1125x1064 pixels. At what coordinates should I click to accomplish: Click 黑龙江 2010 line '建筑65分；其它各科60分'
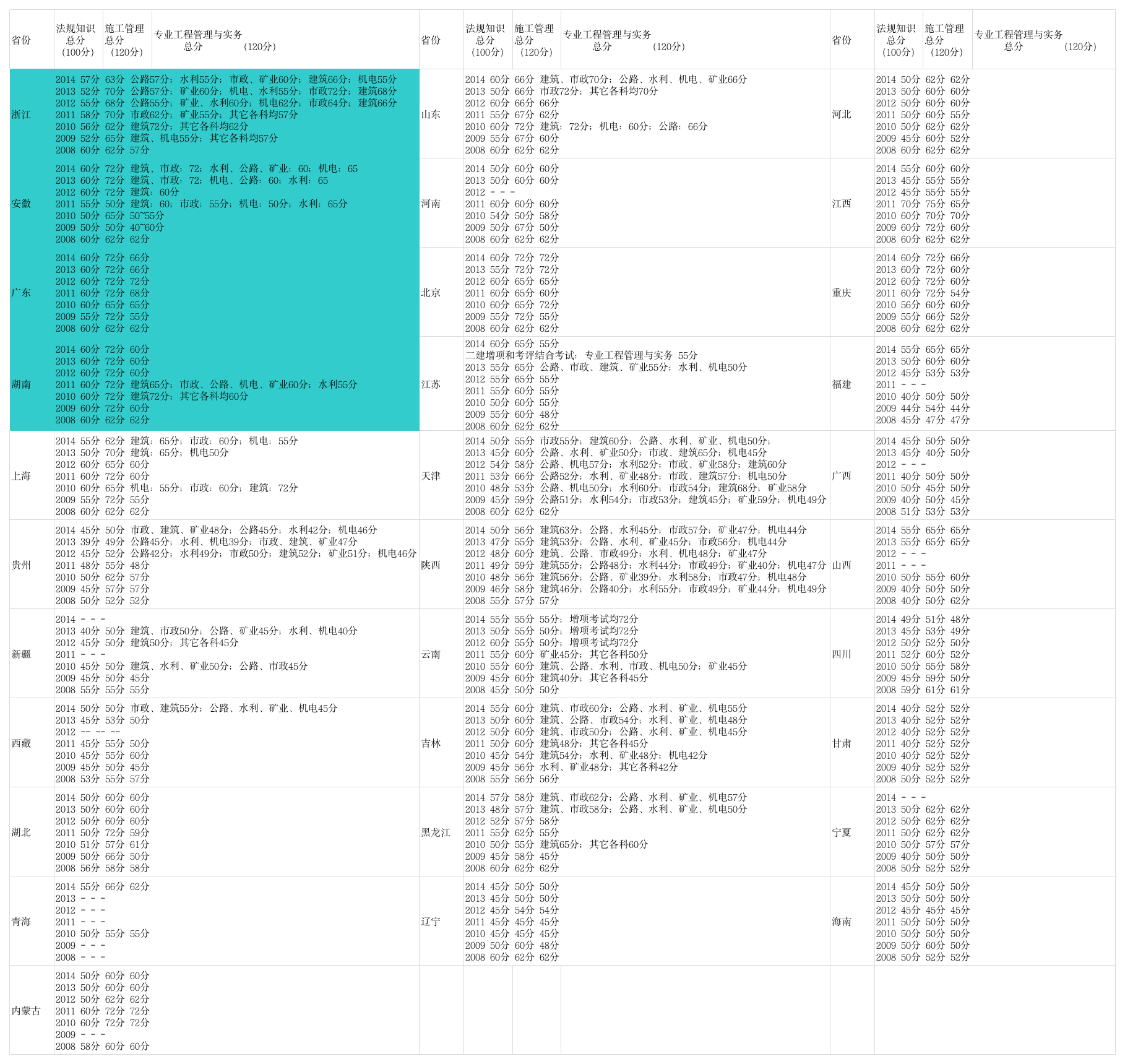pos(557,844)
